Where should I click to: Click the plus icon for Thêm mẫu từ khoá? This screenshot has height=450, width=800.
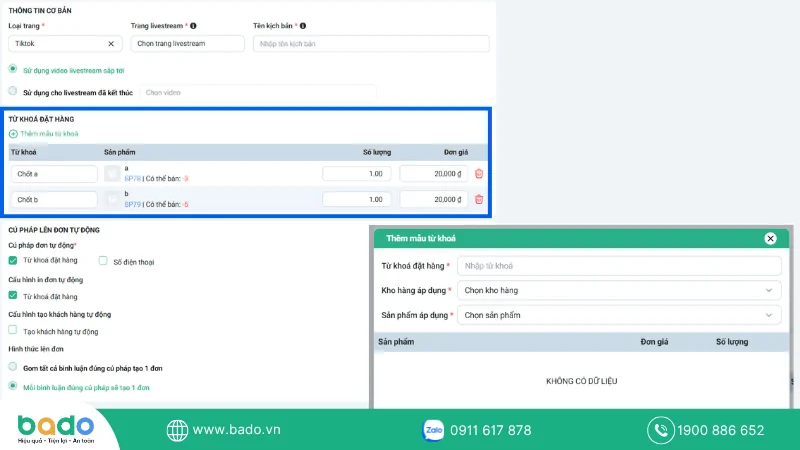point(13,134)
